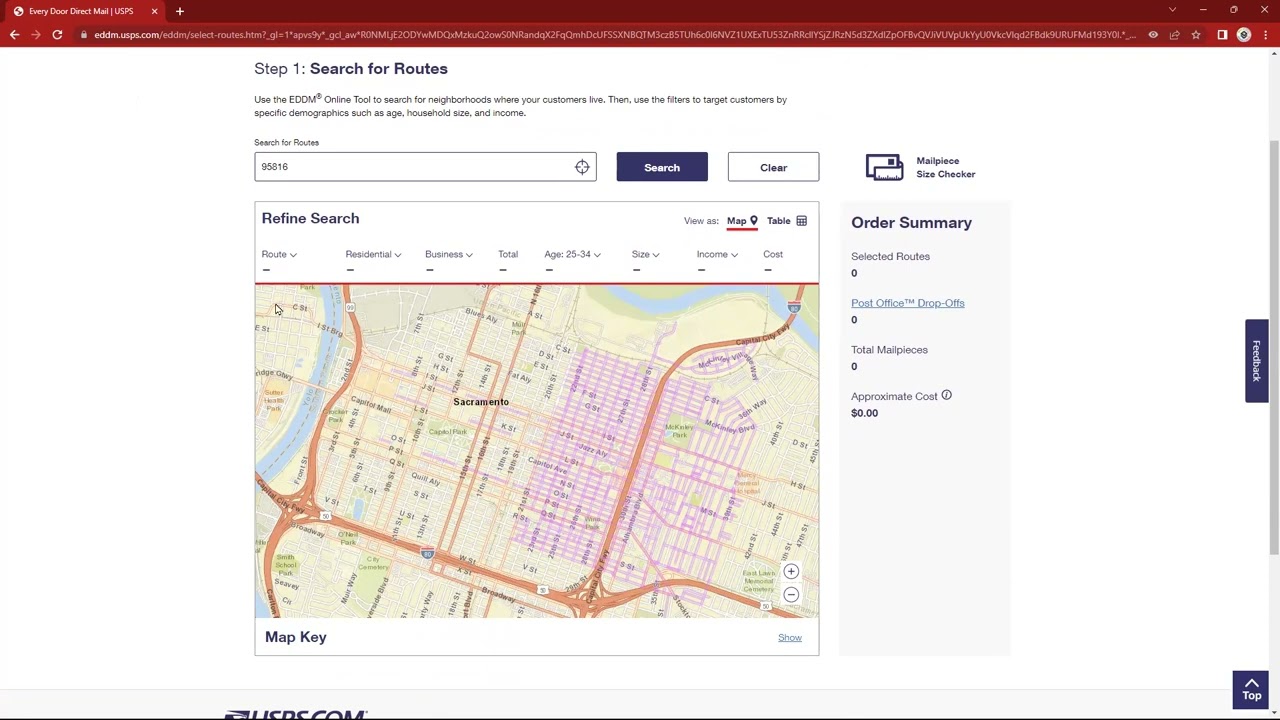
Task: Zoom out on the map with minus button
Action: point(791,595)
